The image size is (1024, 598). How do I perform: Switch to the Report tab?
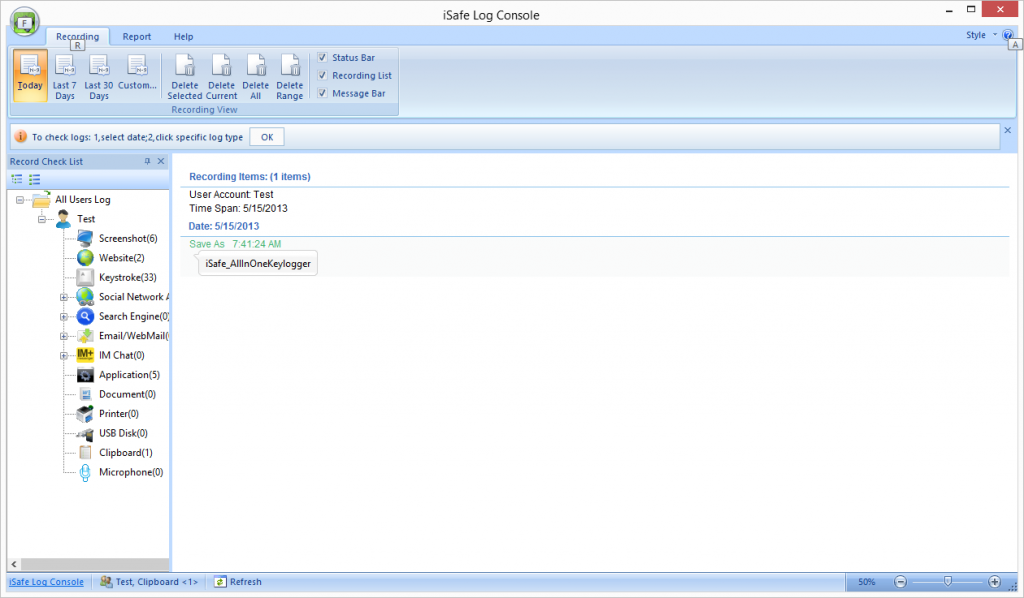click(x=137, y=37)
